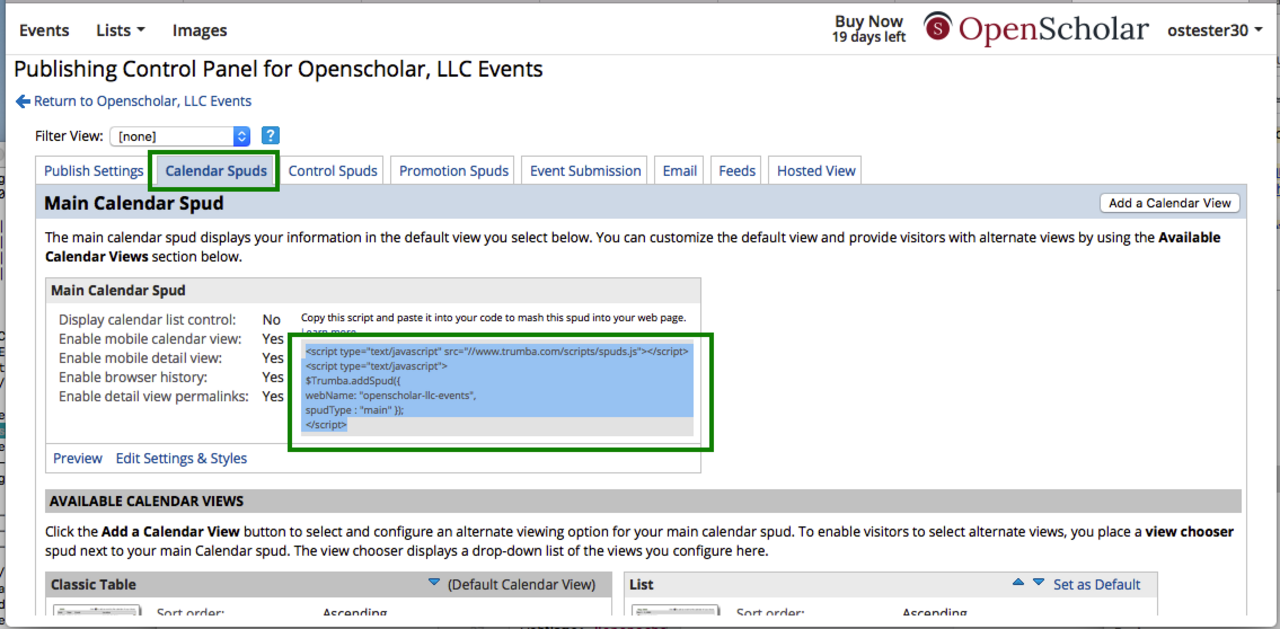The width and height of the screenshot is (1280, 629).
Task: Switch to the Control Spuds tab
Action: pos(333,171)
